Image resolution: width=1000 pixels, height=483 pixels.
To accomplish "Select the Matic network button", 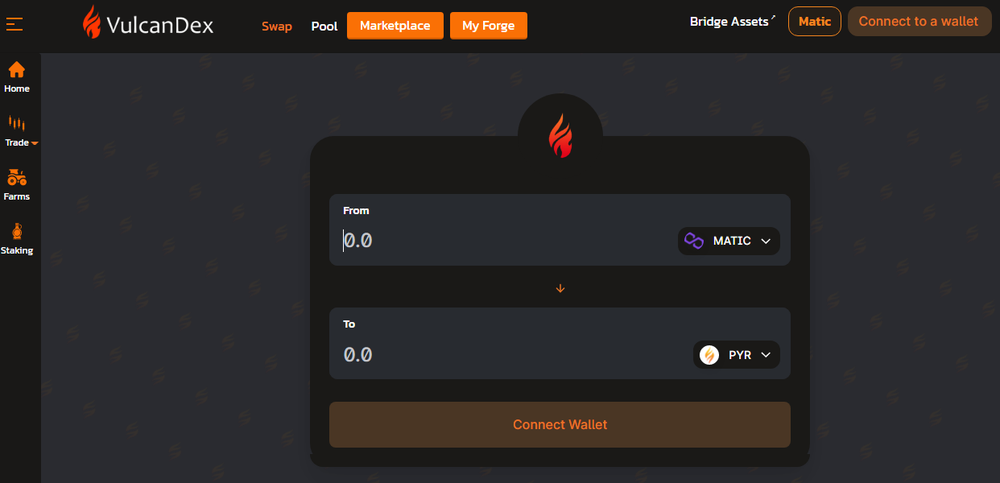I will [x=814, y=21].
